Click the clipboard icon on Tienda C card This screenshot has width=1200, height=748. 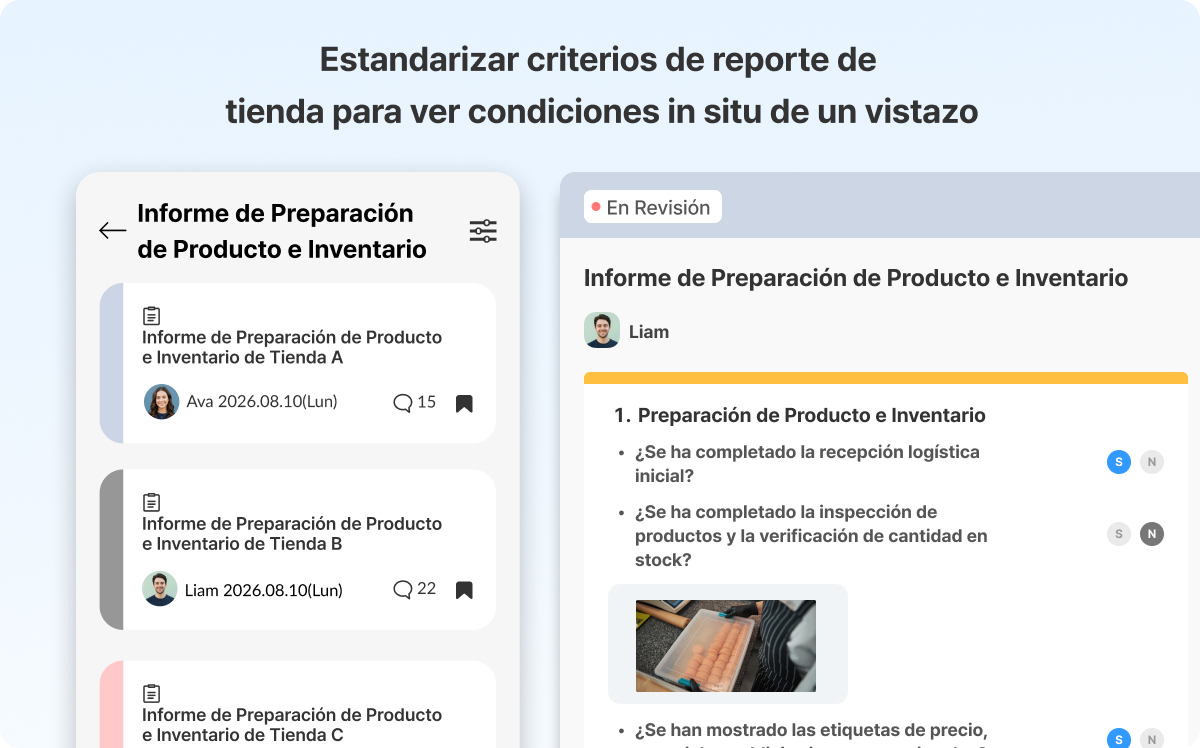tap(151, 693)
